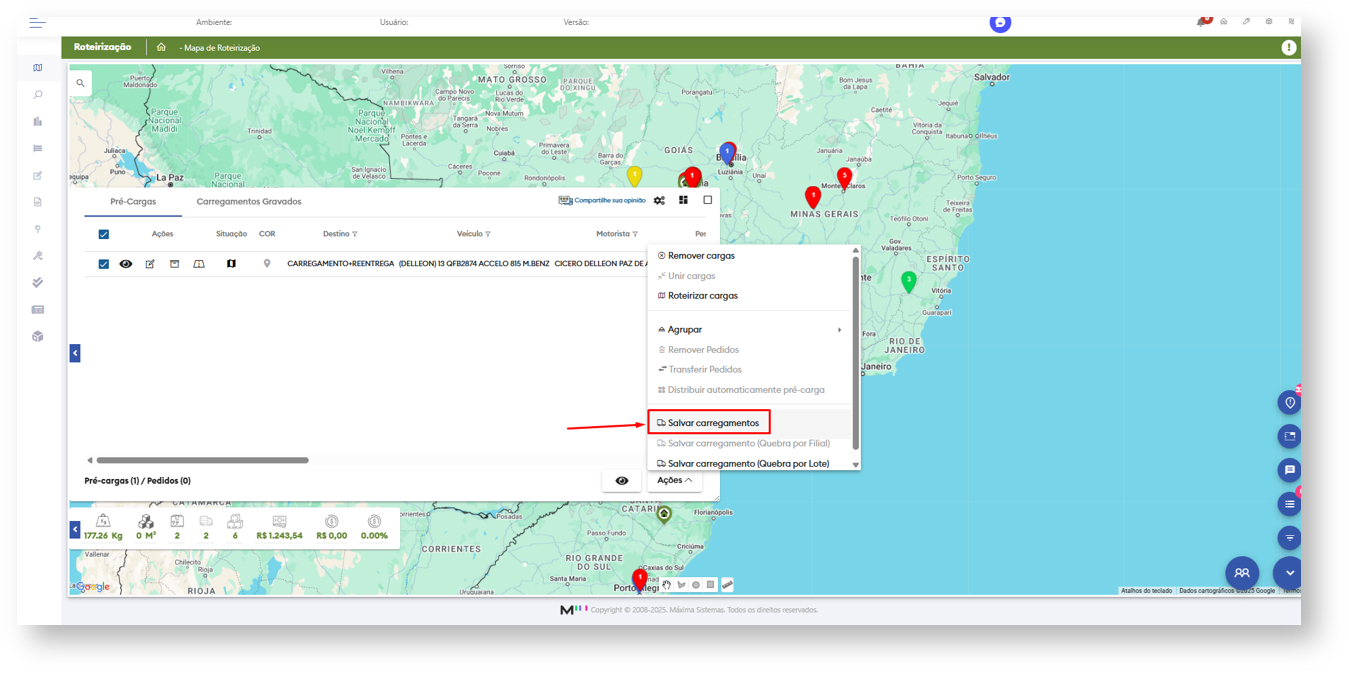Switch to the Carregamentos Gravados tab
1349x673 pixels.
pyautogui.click(x=248, y=201)
